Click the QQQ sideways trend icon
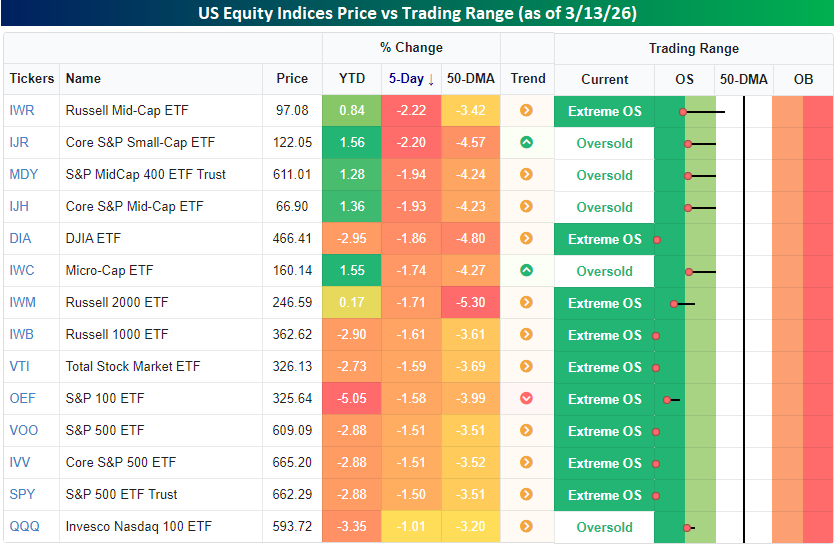This screenshot has width=836, height=554. click(526, 527)
